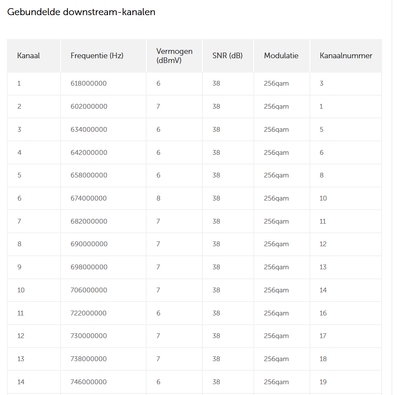Click the Vermogen (dBmV) column header

tap(174, 56)
